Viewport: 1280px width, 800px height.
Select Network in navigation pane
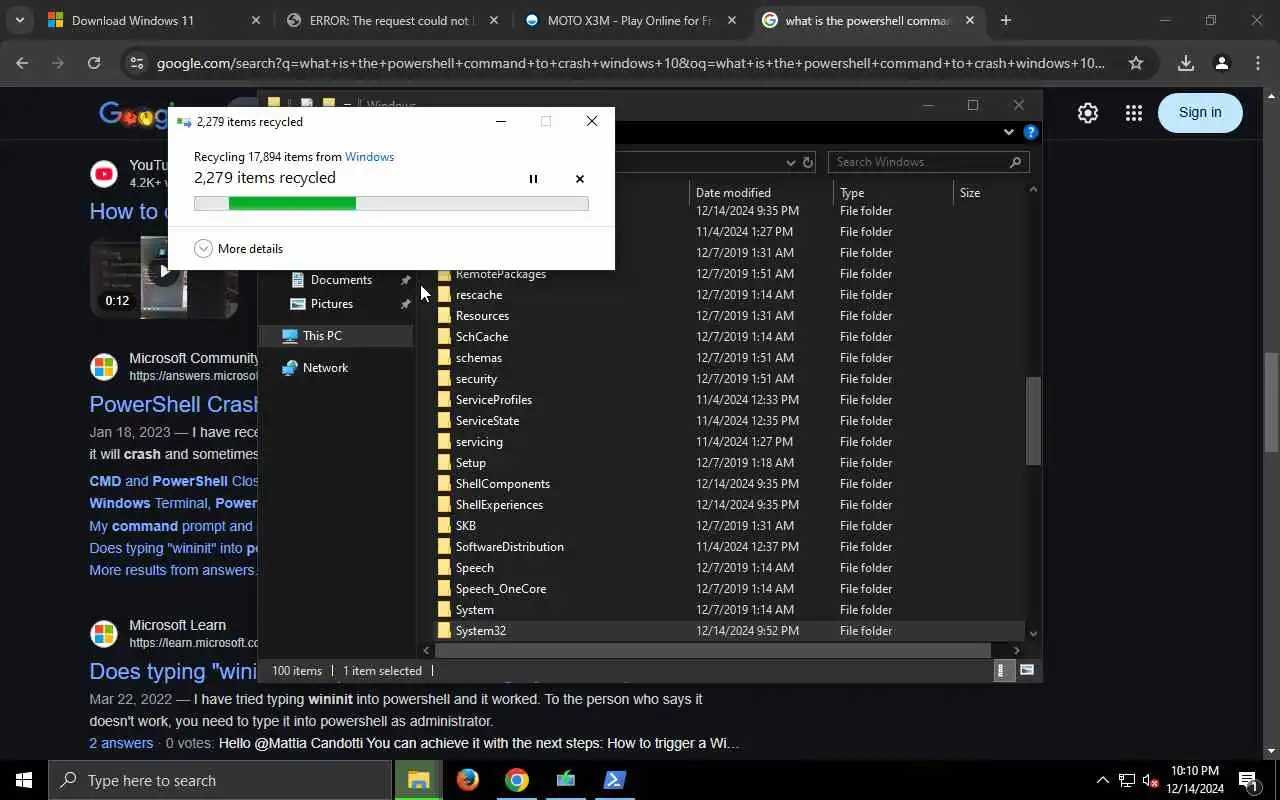pos(325,368)
